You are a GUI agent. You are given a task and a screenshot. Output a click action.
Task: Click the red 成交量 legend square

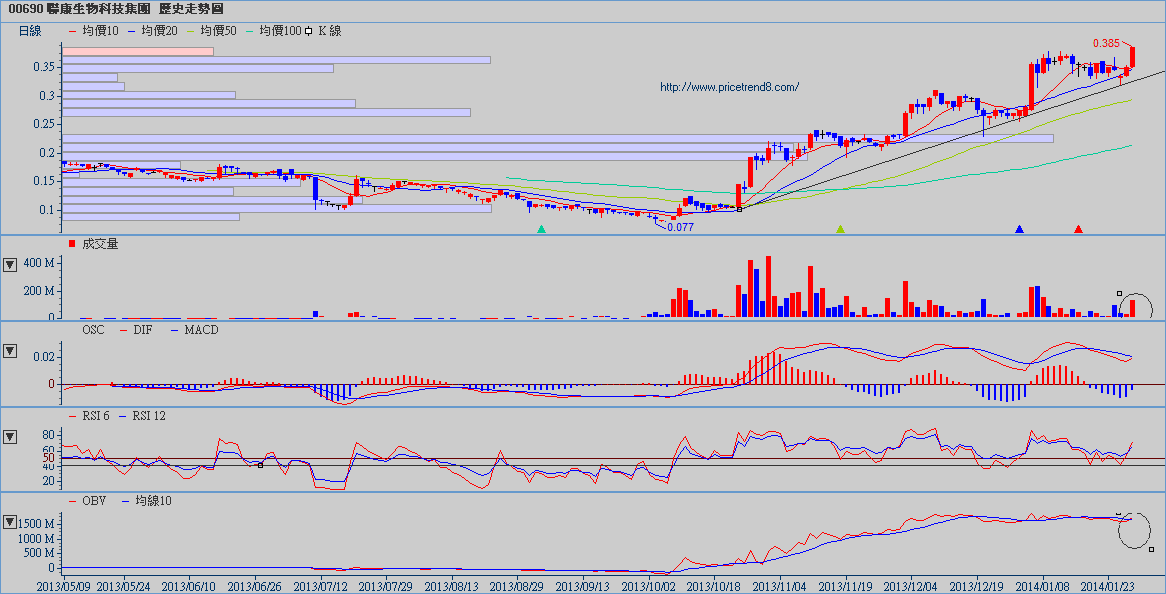click(x=71, y=244)
